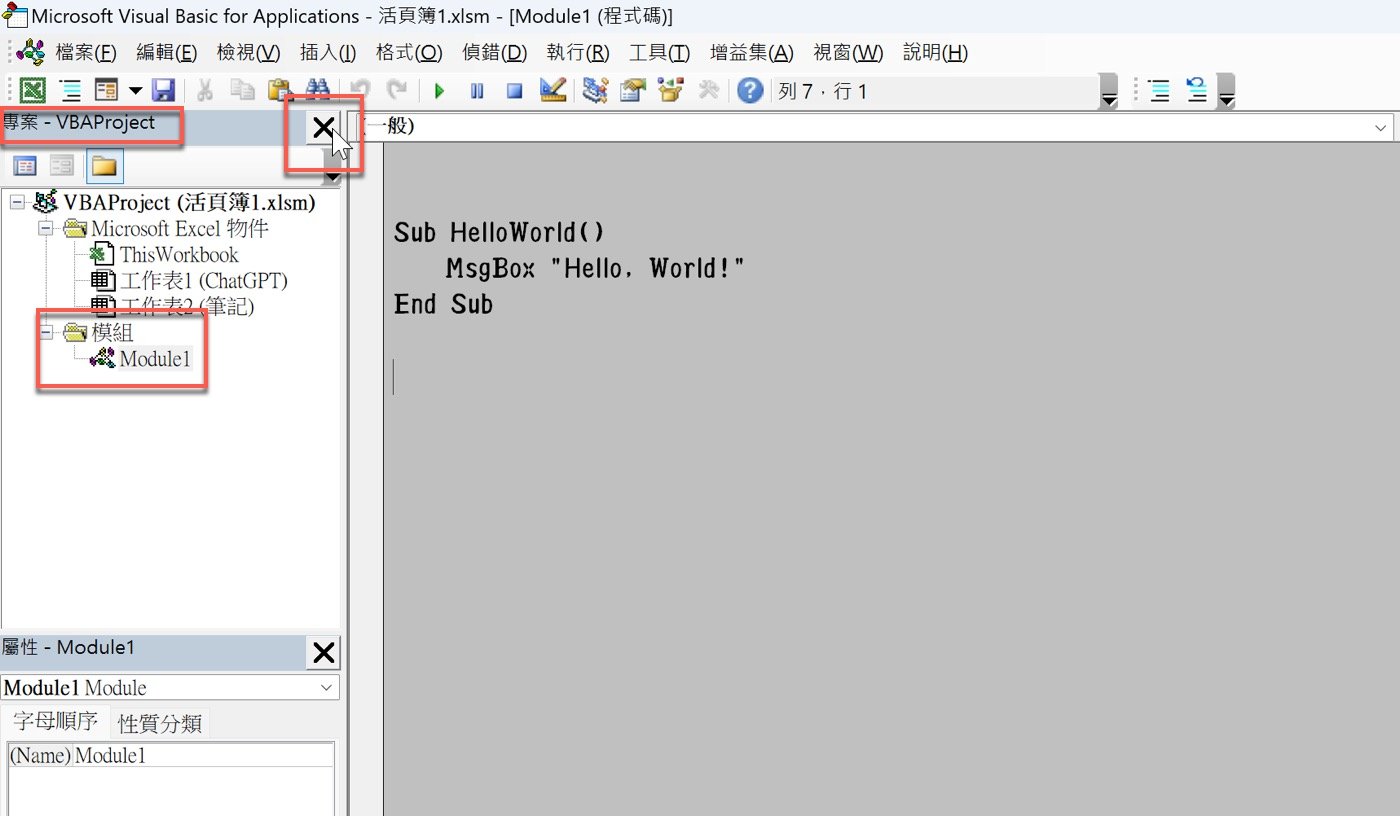Run the macro with the green play icon
The image size is (1400, 816).
pos(439,91)
